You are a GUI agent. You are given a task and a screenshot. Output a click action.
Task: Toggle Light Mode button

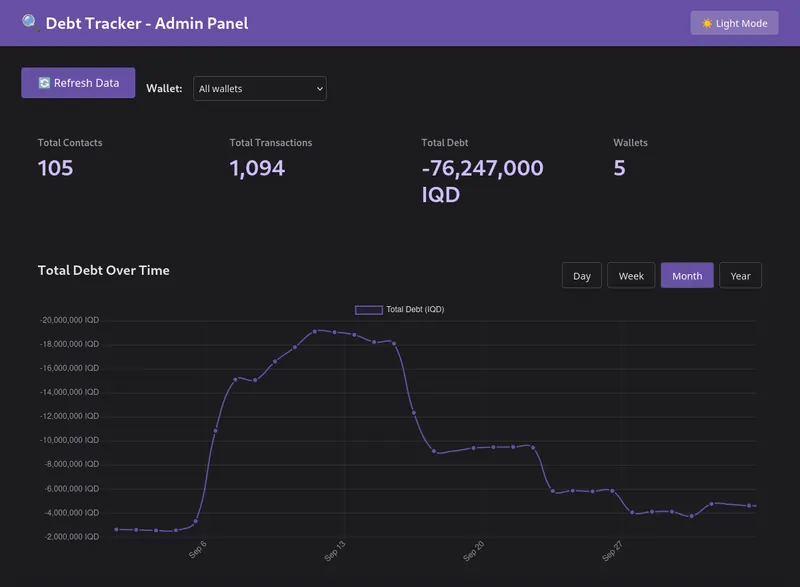(x=734, y=23)
